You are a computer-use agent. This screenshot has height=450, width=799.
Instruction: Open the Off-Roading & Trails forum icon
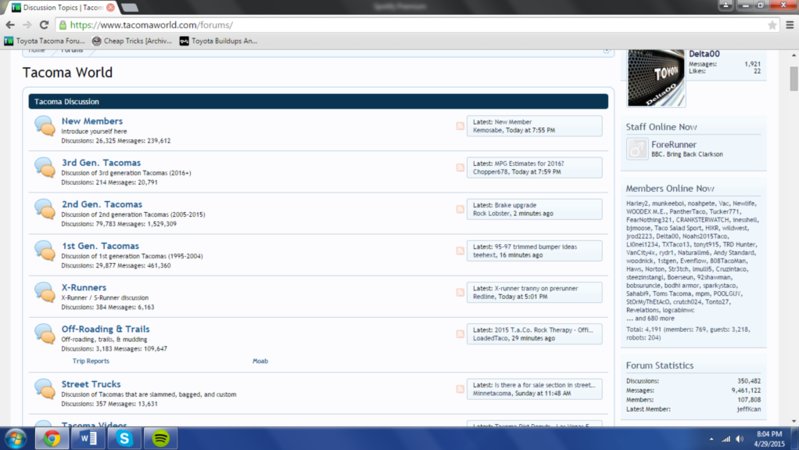45,334
